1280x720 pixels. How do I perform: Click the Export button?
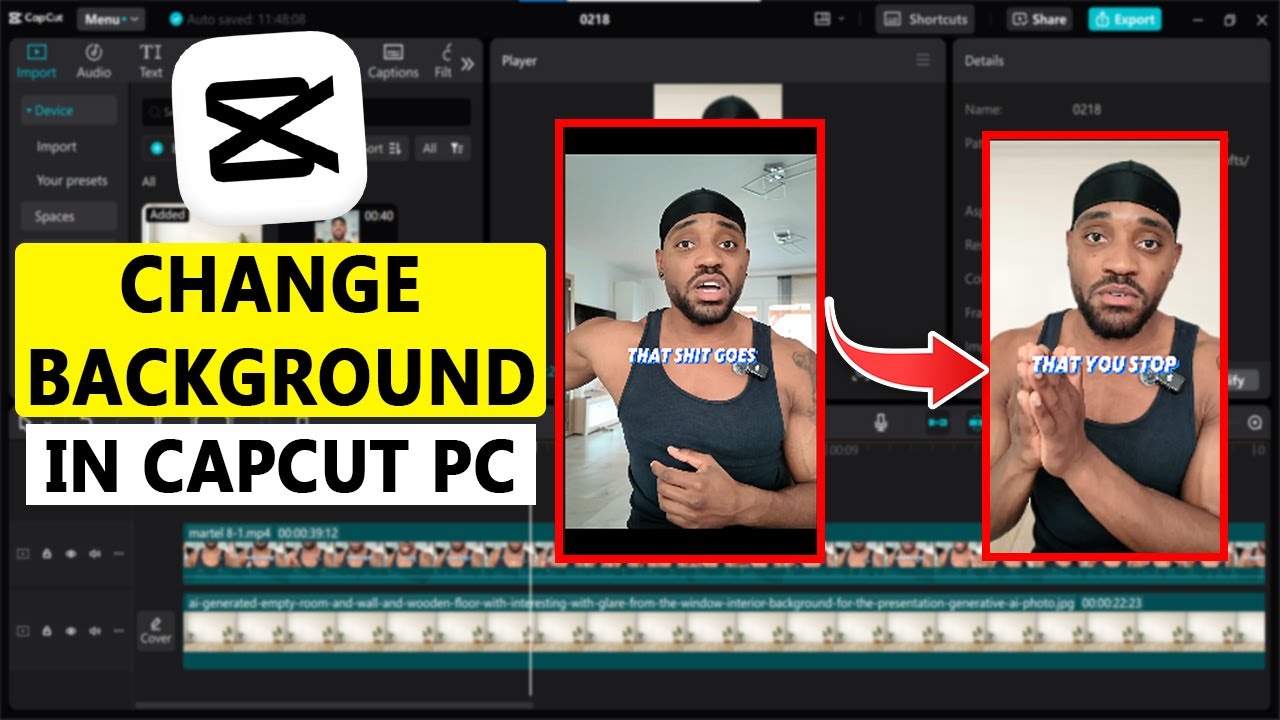coord(1125,19)
